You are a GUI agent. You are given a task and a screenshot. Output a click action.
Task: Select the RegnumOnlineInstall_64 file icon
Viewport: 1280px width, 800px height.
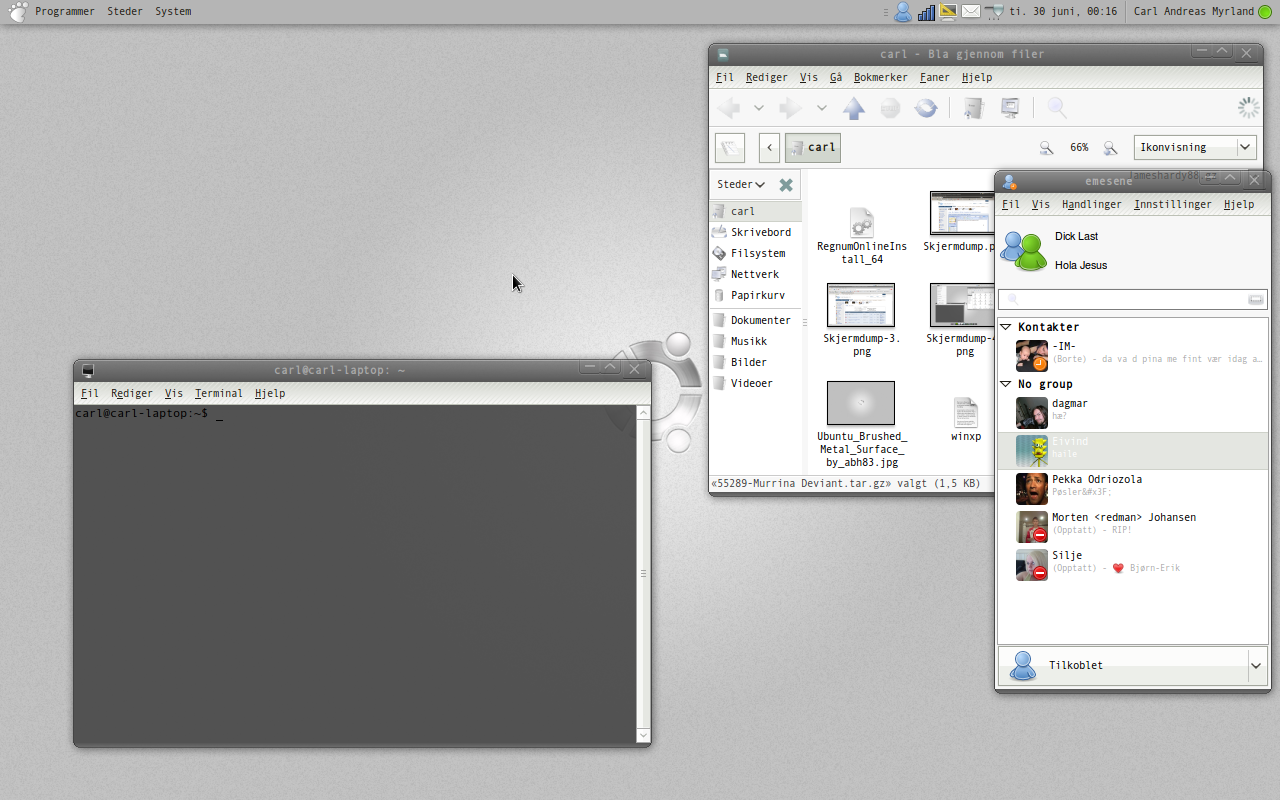[x=861, y=222]
